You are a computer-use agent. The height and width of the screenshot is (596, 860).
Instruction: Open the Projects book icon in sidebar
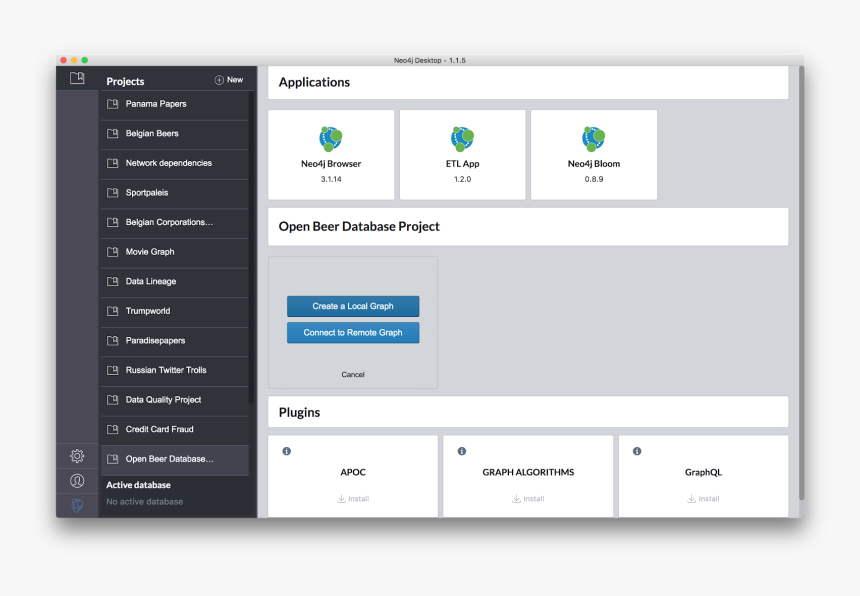[77, 78]
